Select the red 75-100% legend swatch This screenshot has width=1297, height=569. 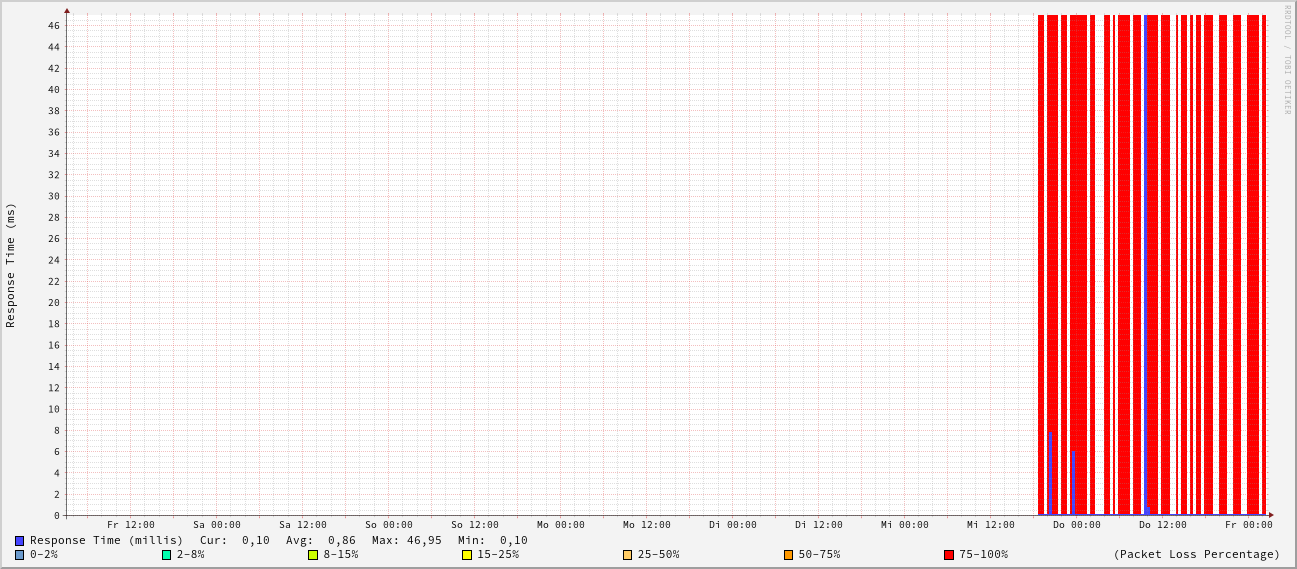[949, 555]
